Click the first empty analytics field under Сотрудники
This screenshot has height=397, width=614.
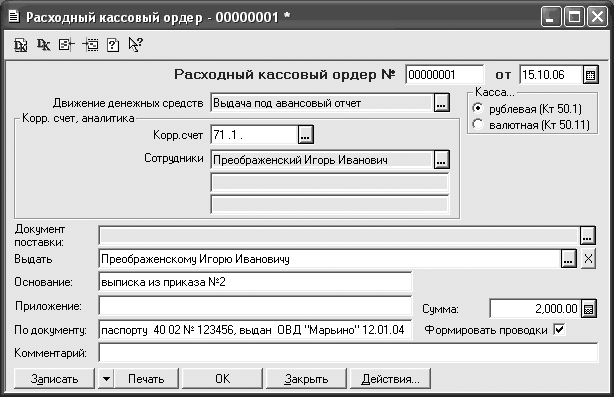tap(330, 182)
